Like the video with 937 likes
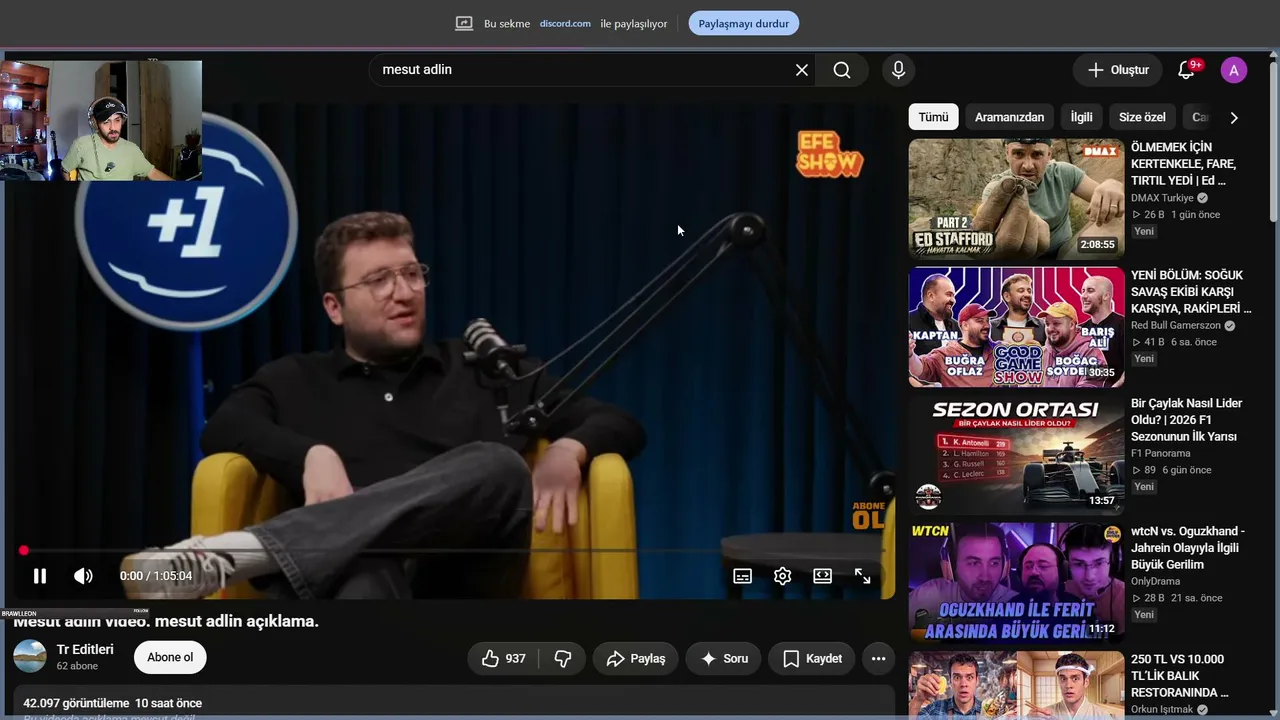The width and height of the screenshot is (1280, 720). click(x=503, y=659)
